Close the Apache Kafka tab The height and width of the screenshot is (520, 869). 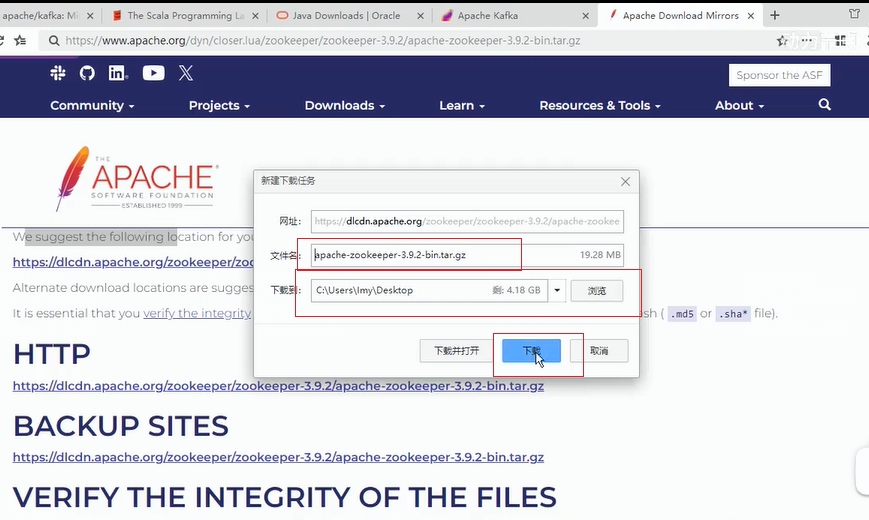[585, 16]
